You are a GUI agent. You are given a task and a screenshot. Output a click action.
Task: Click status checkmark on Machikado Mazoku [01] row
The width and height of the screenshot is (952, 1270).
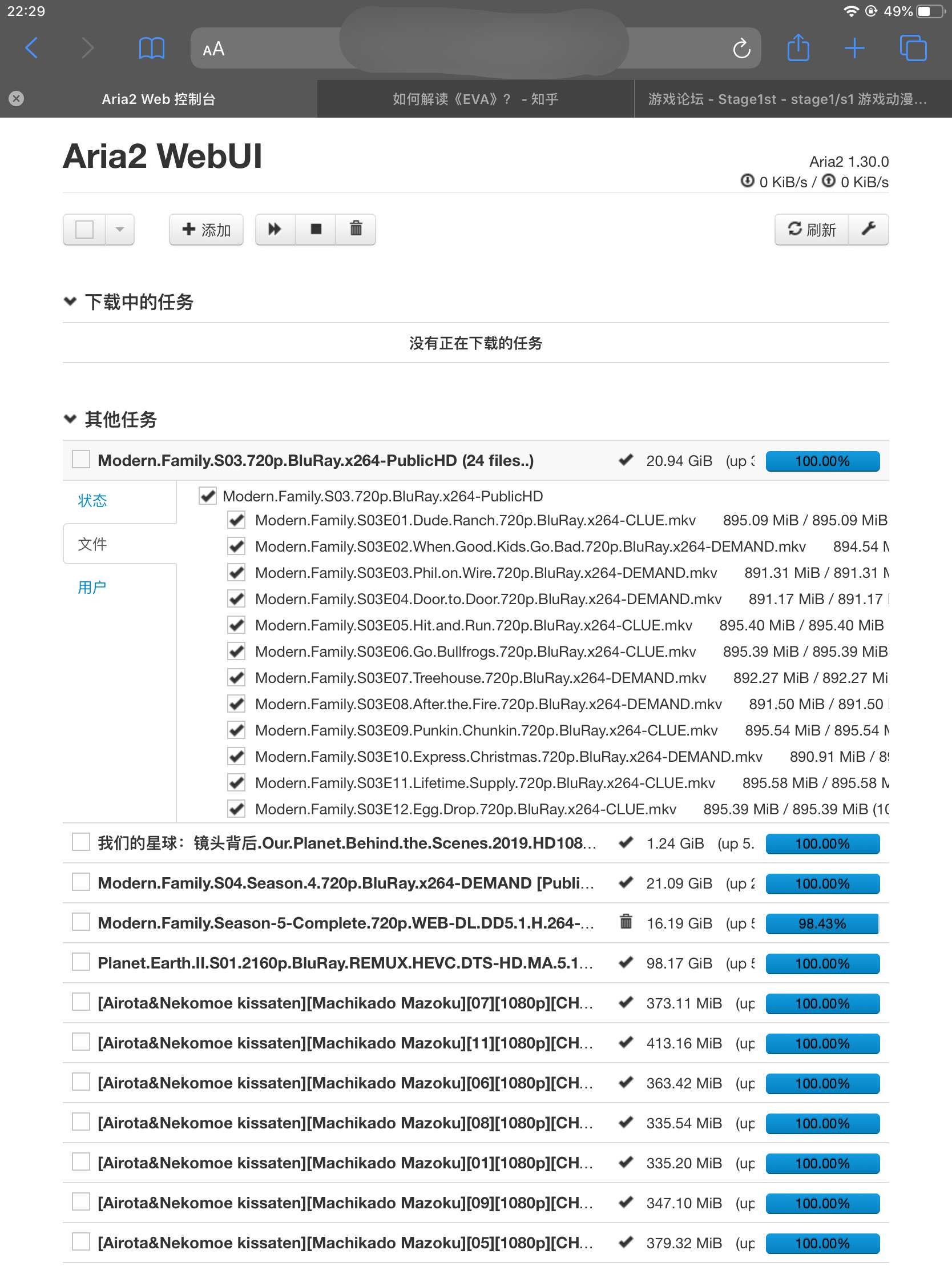pyautogui.click(x=626, y=1162)
